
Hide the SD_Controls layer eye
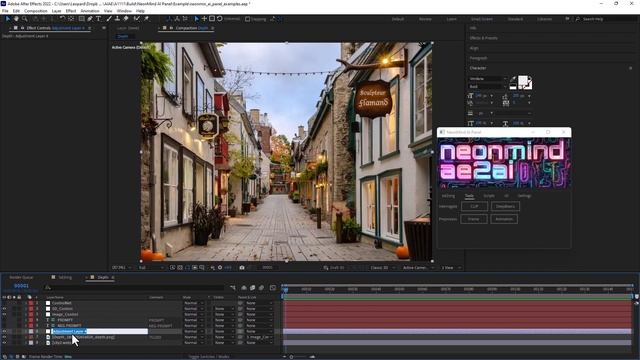pyautogui.click(x=4, y=309)
